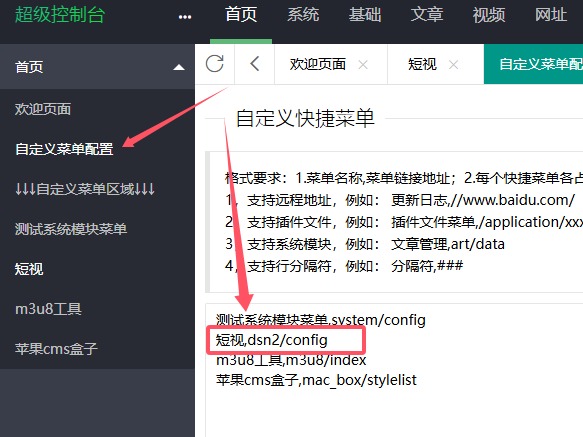The image size is (583, 437).
Task: Click the line 短视,dsn2/config in textarea
Action: (x=271, y=340)
